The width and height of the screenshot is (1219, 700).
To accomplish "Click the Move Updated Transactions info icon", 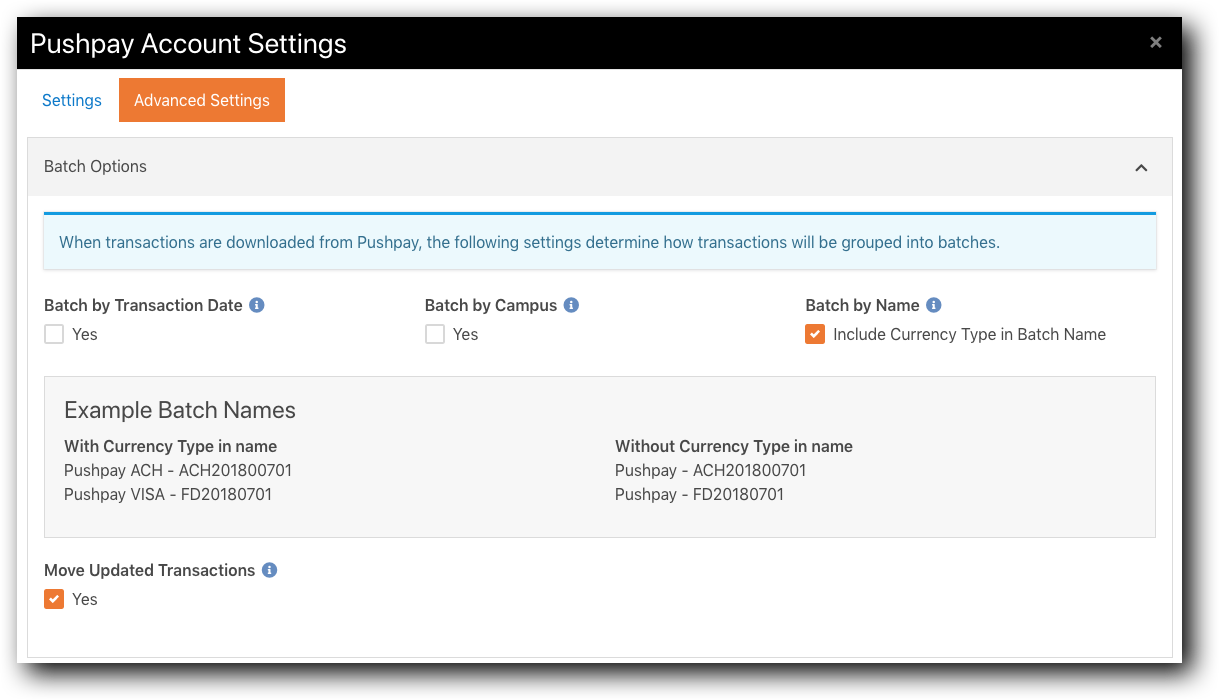I will (269, 569).
